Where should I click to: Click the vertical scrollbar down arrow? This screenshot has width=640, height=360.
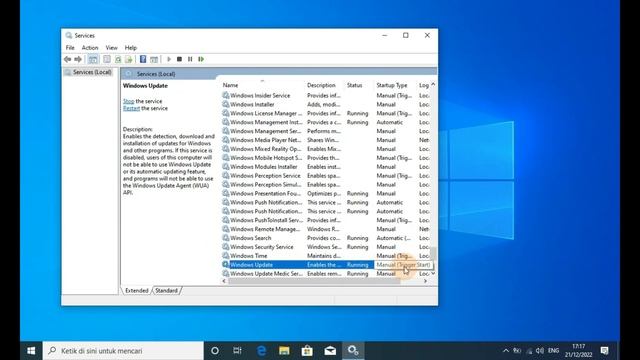tap(433, 273)
